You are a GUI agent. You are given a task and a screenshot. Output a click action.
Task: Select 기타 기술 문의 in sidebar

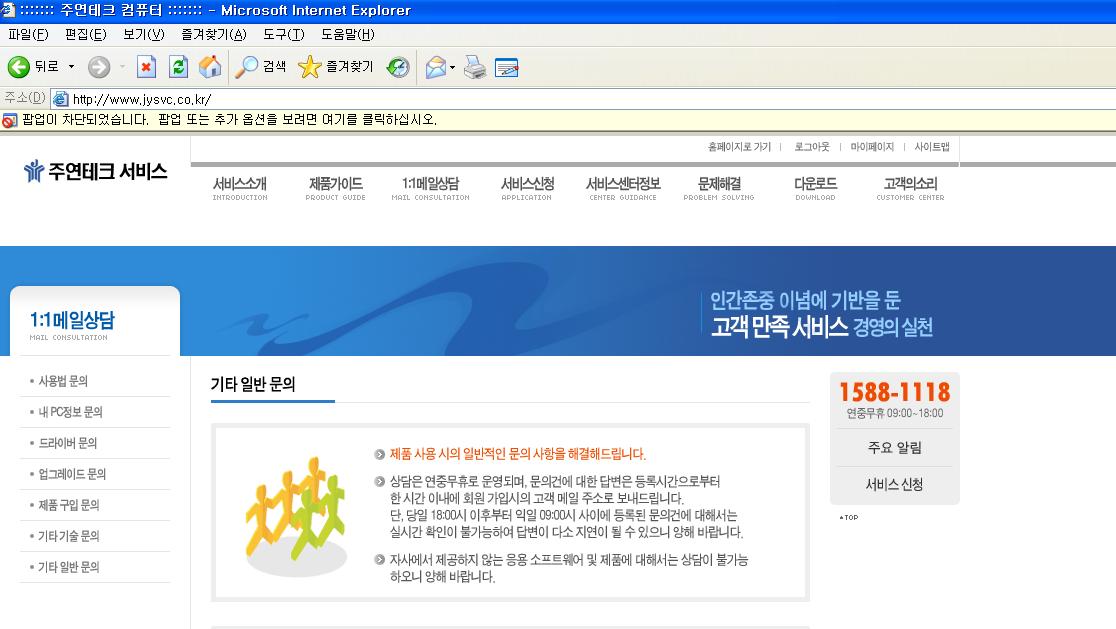click(x=68, y=536)
